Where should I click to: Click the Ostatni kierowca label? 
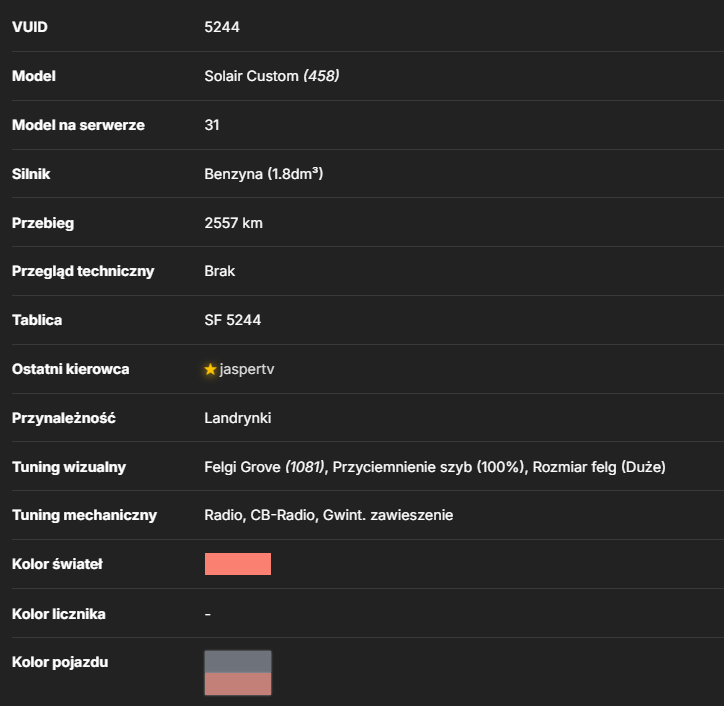click(x=71, y=369)
